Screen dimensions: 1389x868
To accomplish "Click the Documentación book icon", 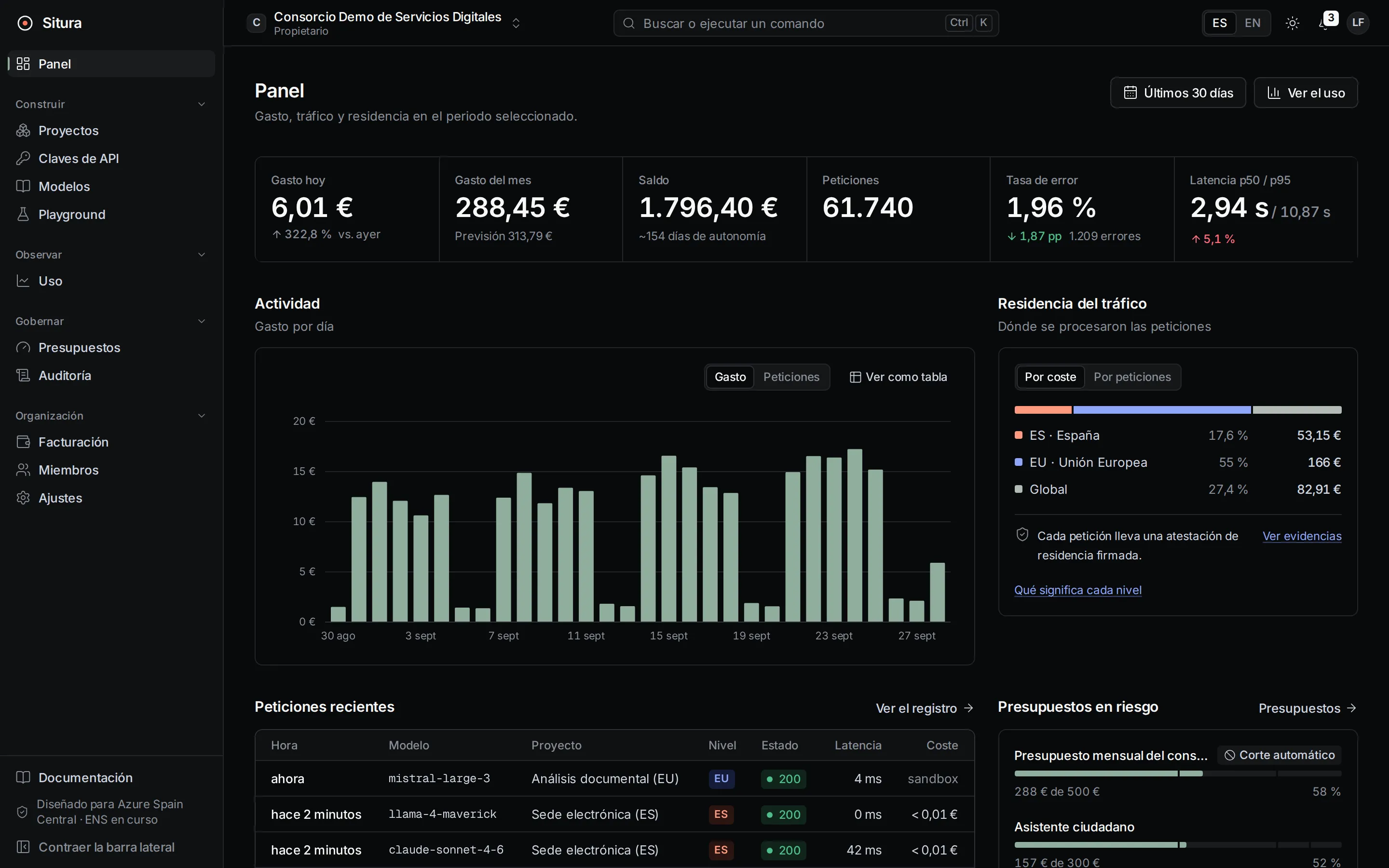I will click(23, 777).
